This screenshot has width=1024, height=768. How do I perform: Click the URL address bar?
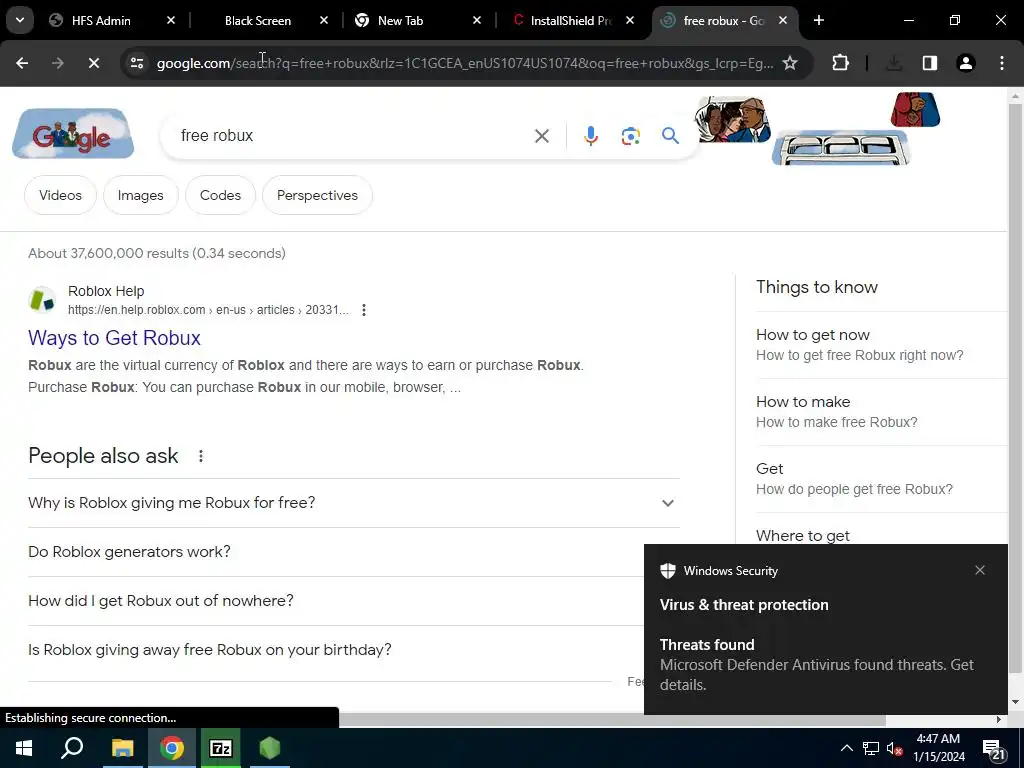[x=464, y=63]
